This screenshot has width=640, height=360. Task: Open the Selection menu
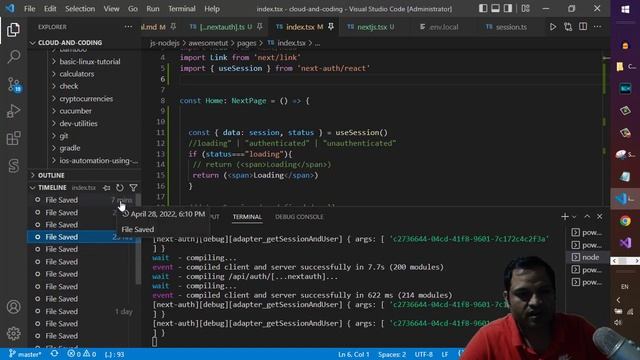pos(80,9)
